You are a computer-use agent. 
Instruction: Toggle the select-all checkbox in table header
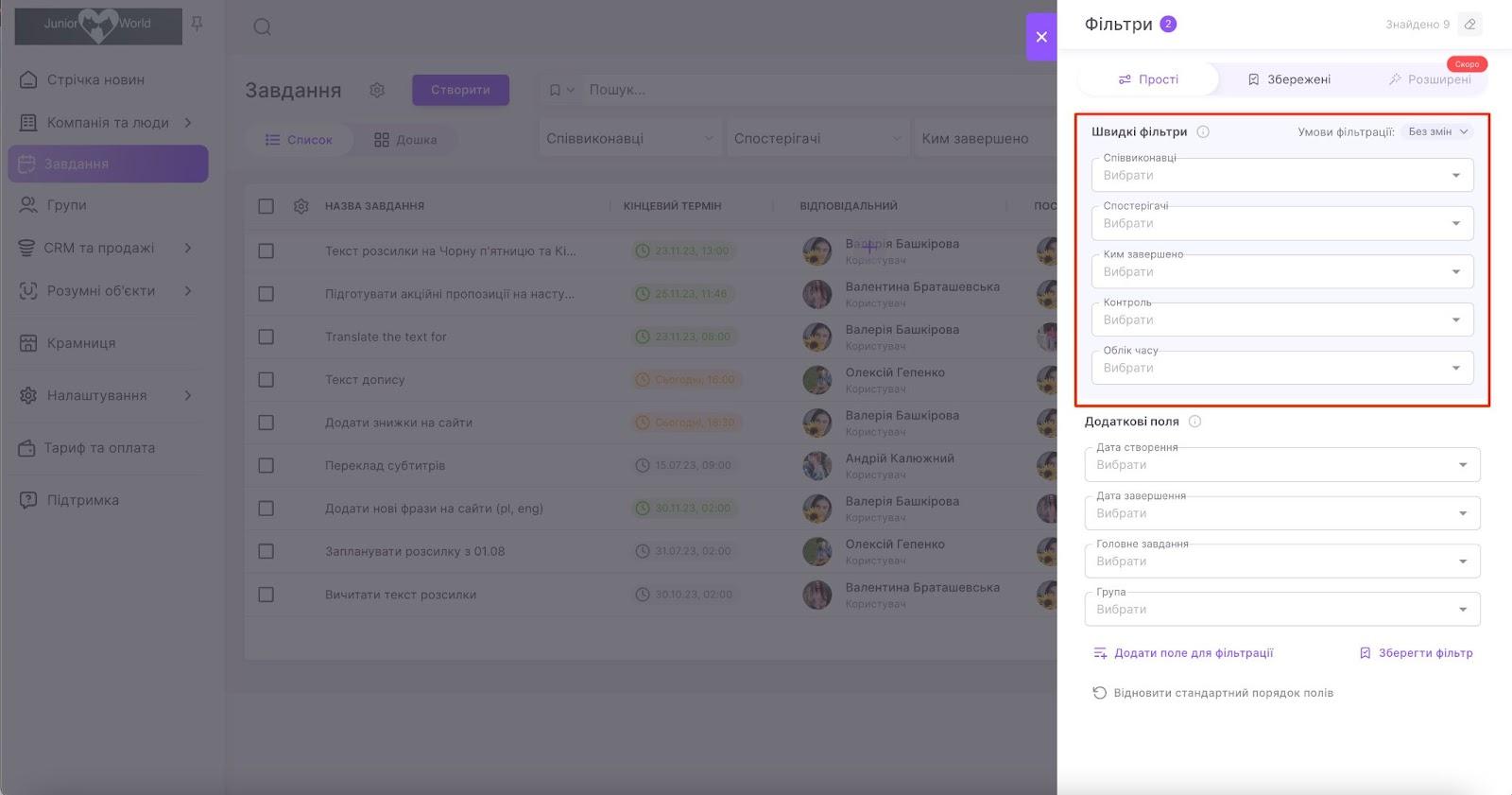(266, 206)
